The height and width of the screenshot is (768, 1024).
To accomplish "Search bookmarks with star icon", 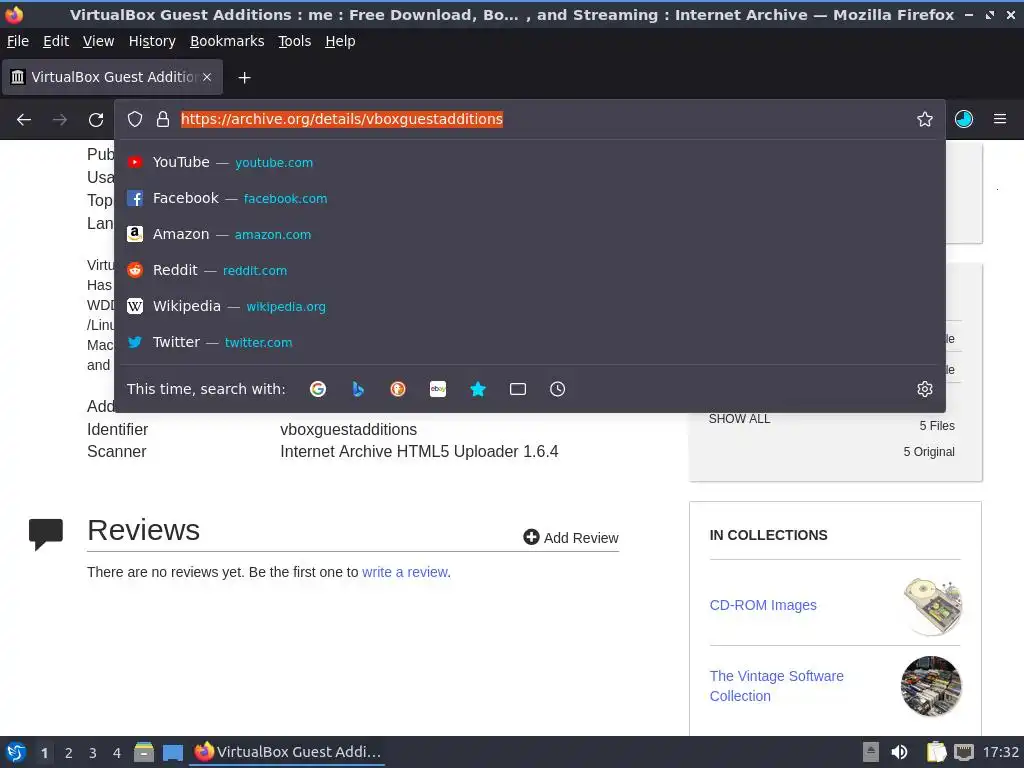I will click(x=478, y=389).
